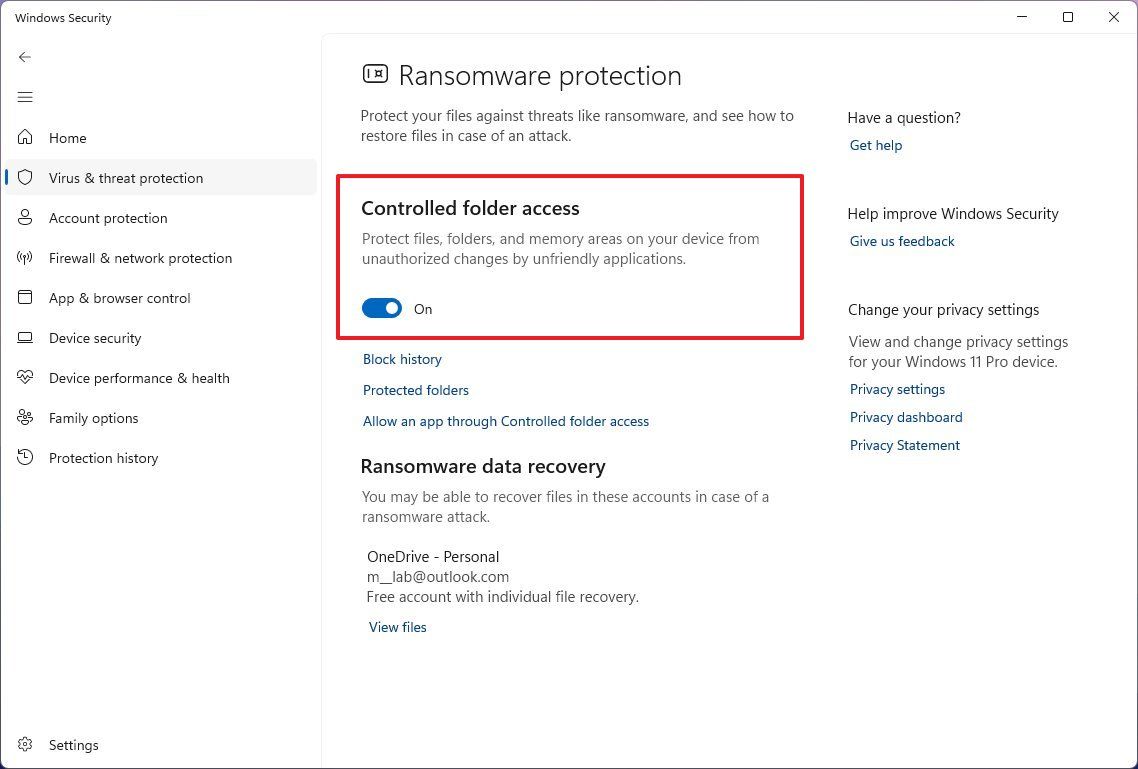Viewport: 1138px width, 769px height.
Task: Open Settings via the gear icon
Action: 25,745
